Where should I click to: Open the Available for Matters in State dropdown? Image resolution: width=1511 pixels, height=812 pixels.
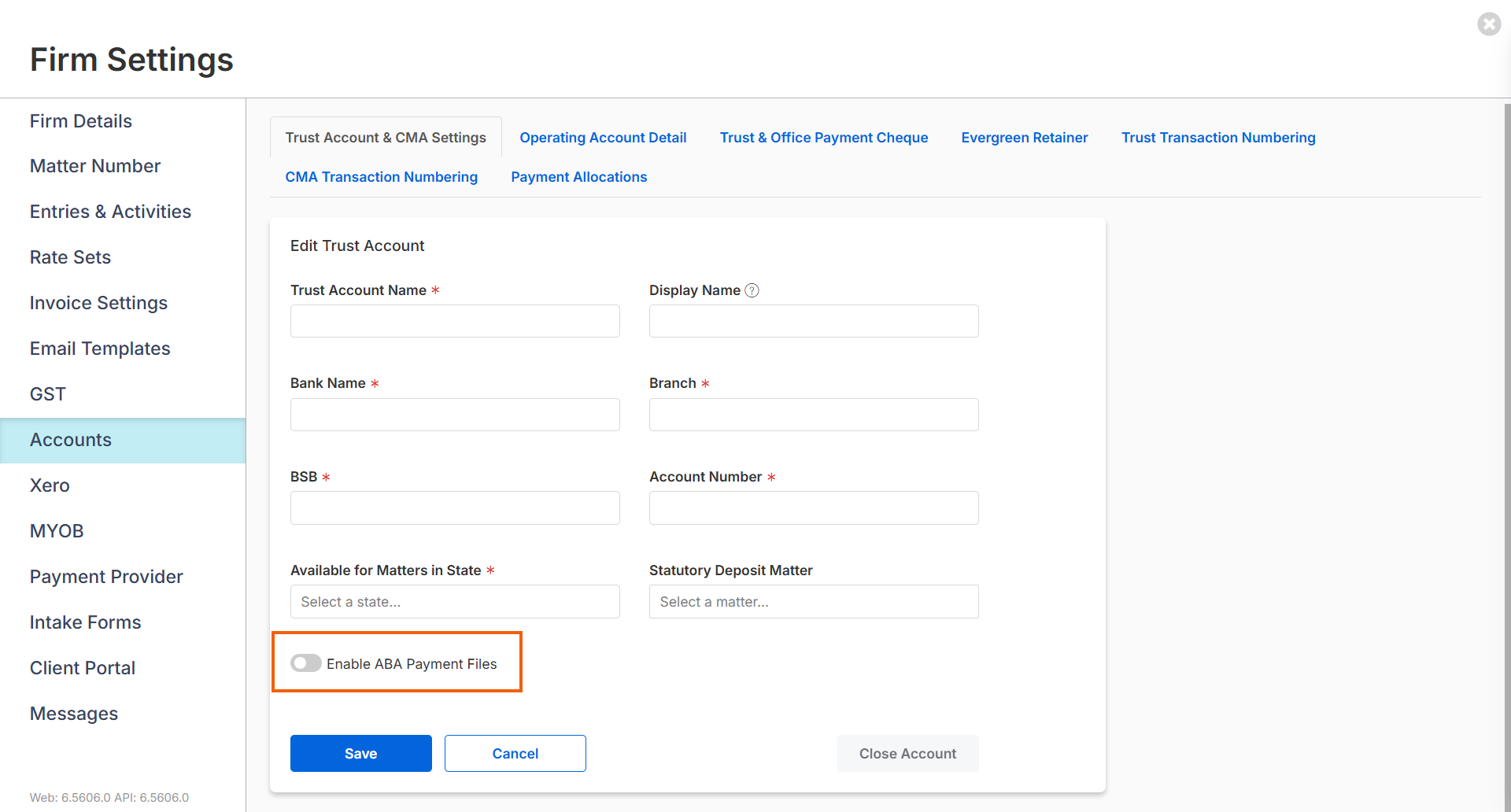(455, 601)
